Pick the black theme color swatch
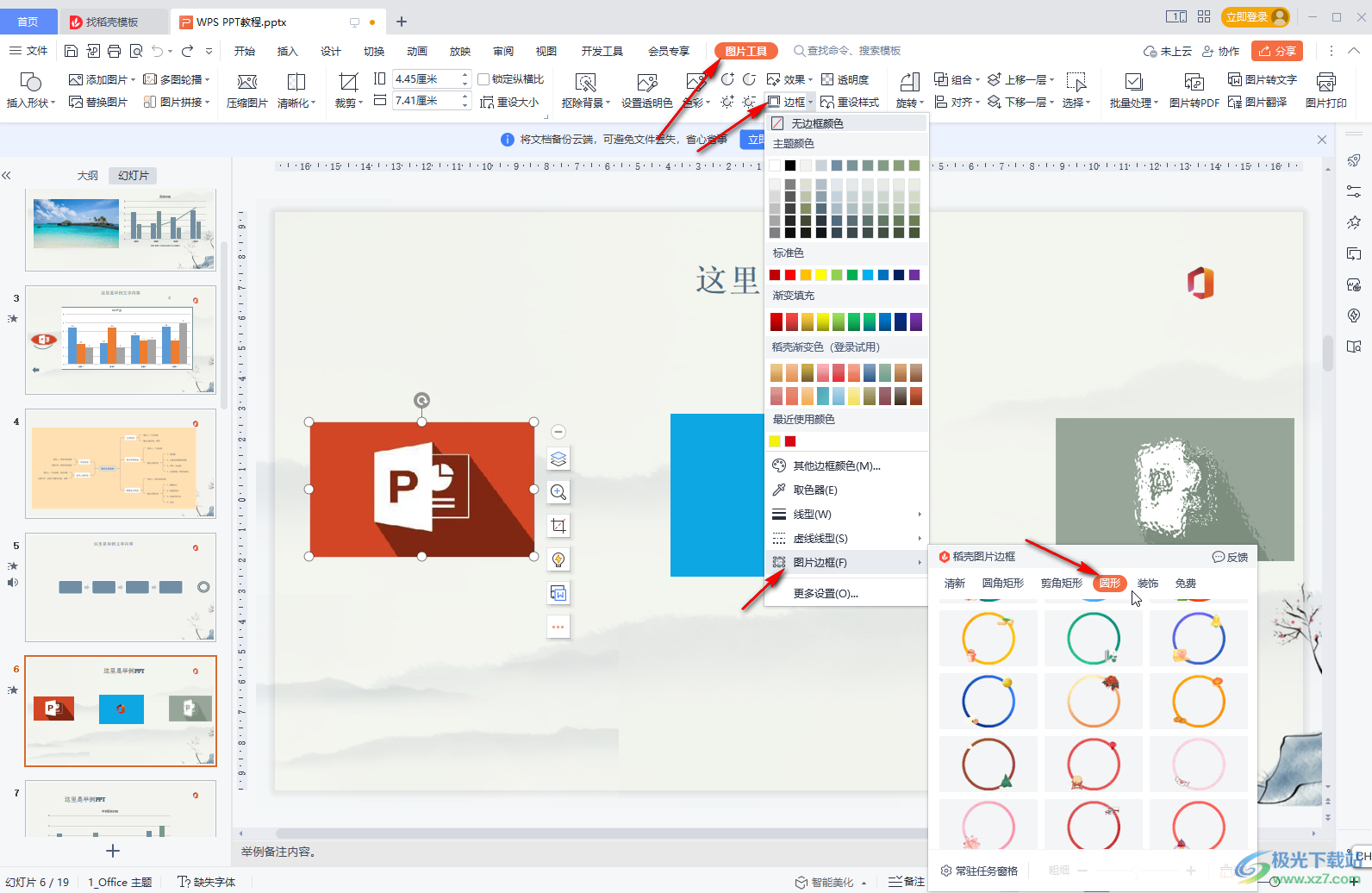The height and width of the screenshot is (893, 1372). [x=790, y=165]
